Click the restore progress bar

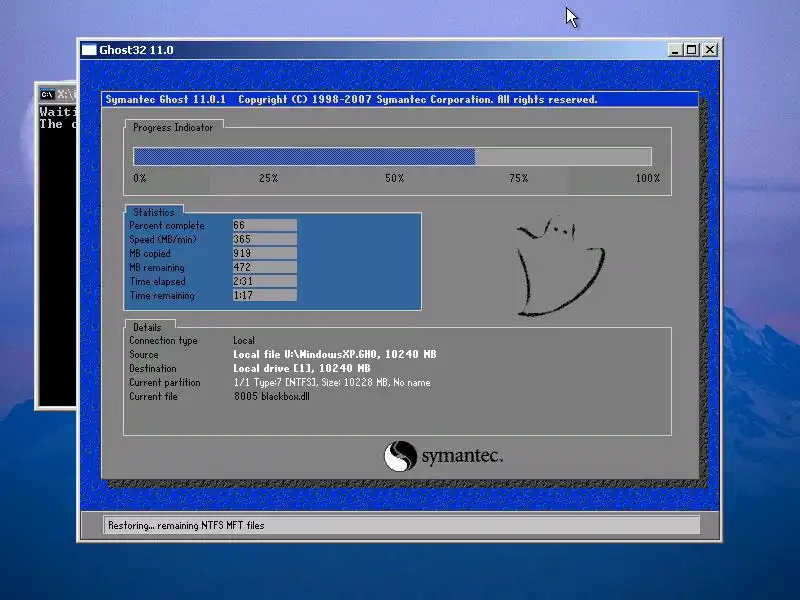(392, 156)
